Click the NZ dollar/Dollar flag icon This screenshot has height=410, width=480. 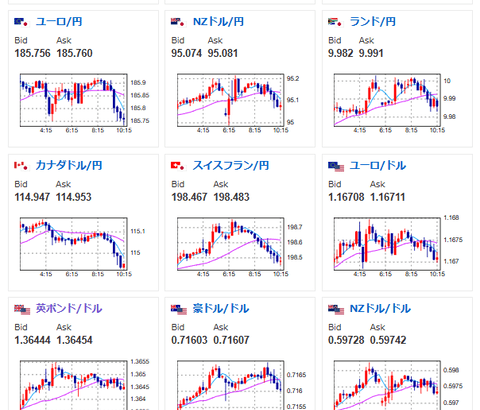pos(336,309)
